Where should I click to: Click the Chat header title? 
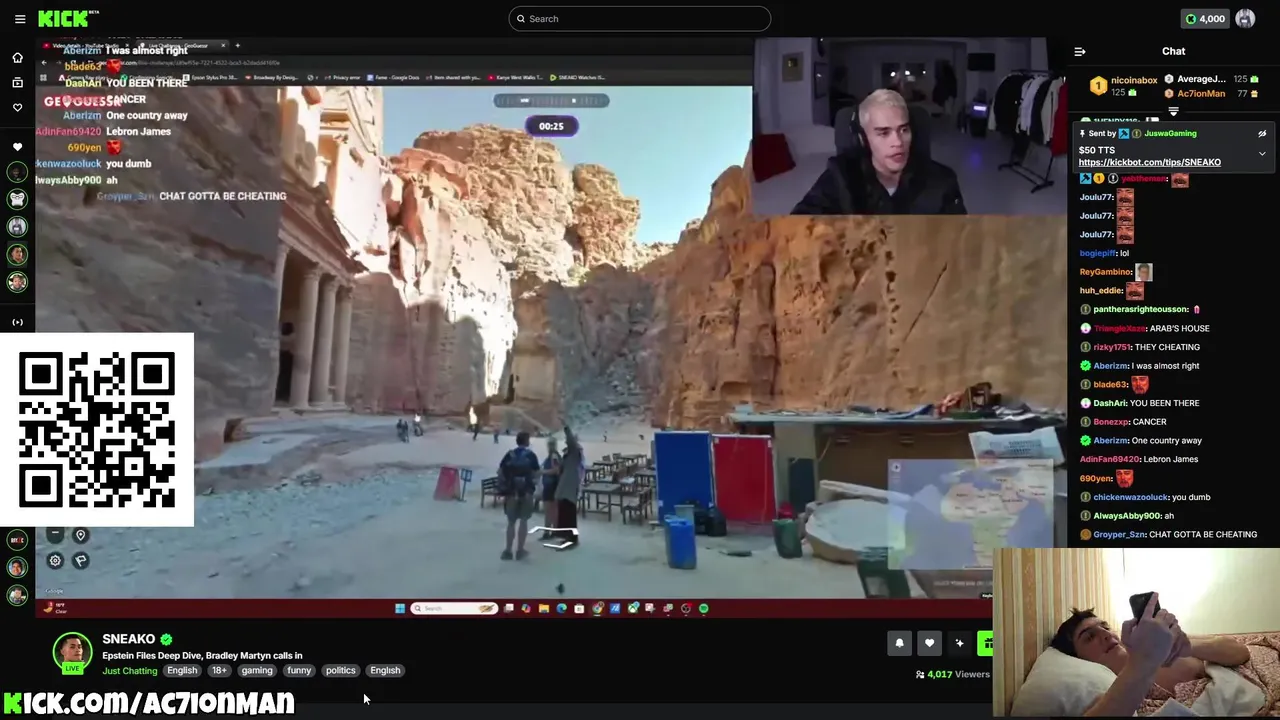click(x=1173, y=51)
